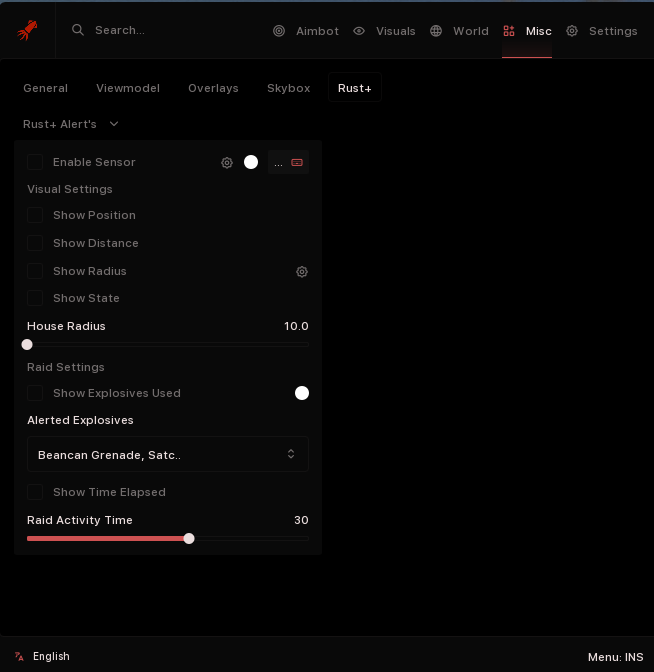Open Show Explosives Used color swatch
Viewport: 654px width, 672px height.
302,393
